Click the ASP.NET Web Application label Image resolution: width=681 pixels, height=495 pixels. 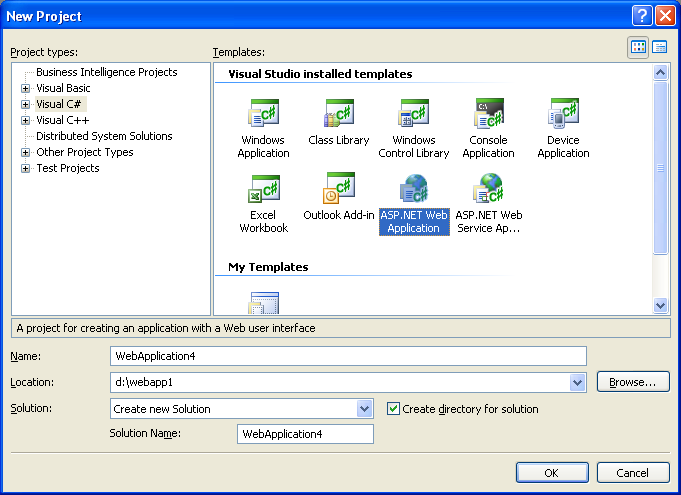414,221
